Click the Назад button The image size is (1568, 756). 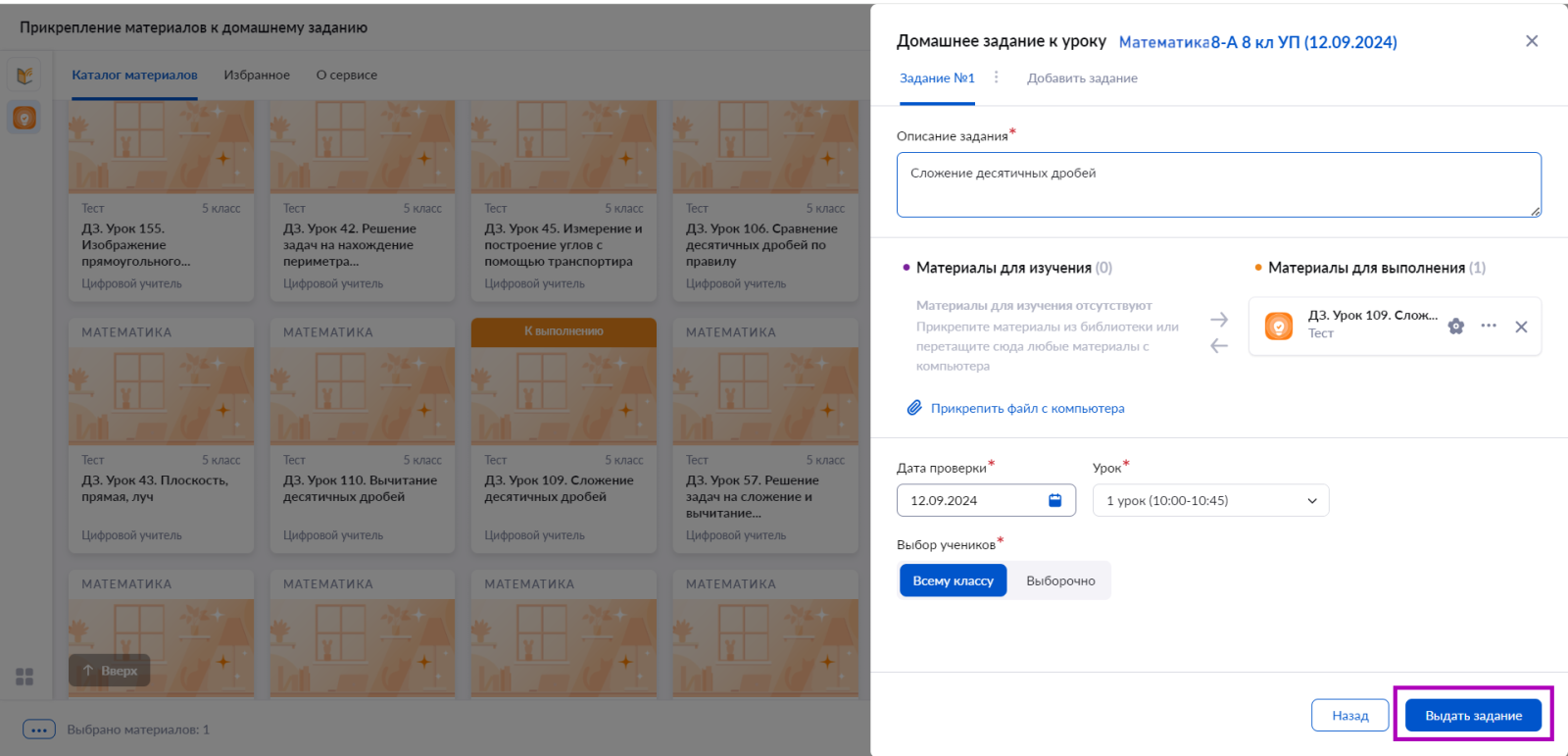tap(1350, 716)
